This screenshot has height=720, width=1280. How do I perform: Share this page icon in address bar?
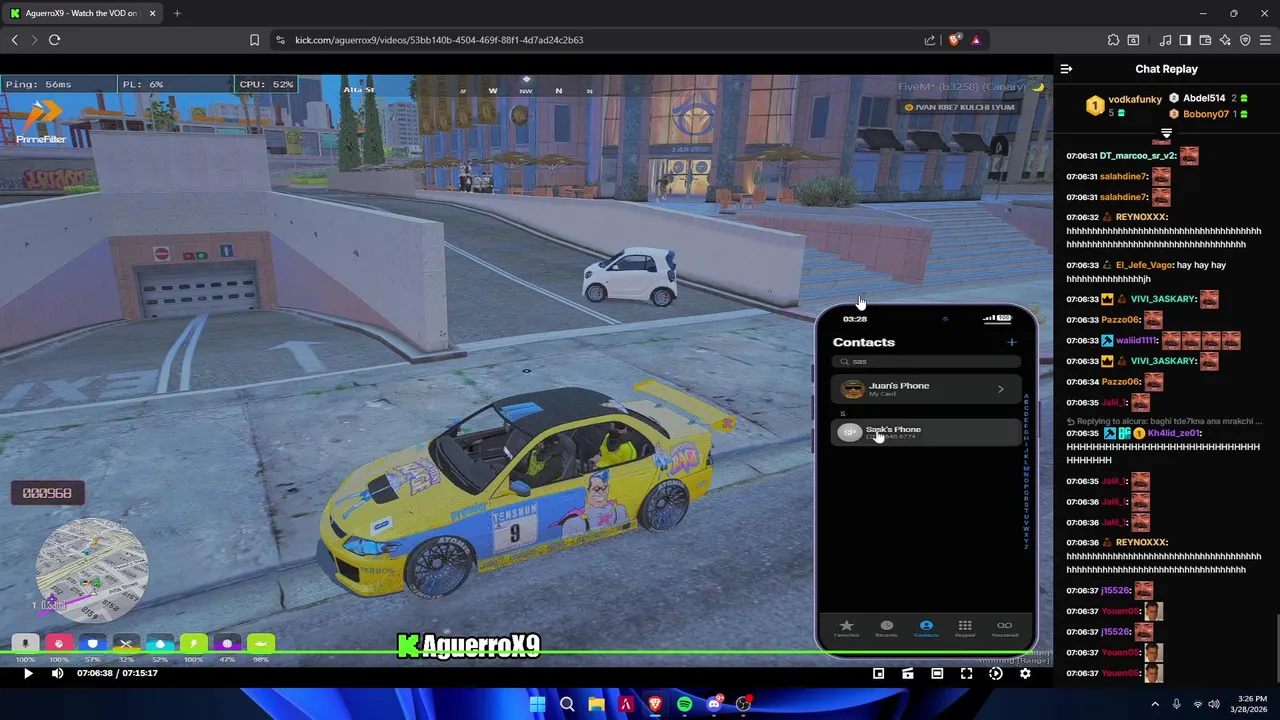pyautogui.click(x=930, y=40)
